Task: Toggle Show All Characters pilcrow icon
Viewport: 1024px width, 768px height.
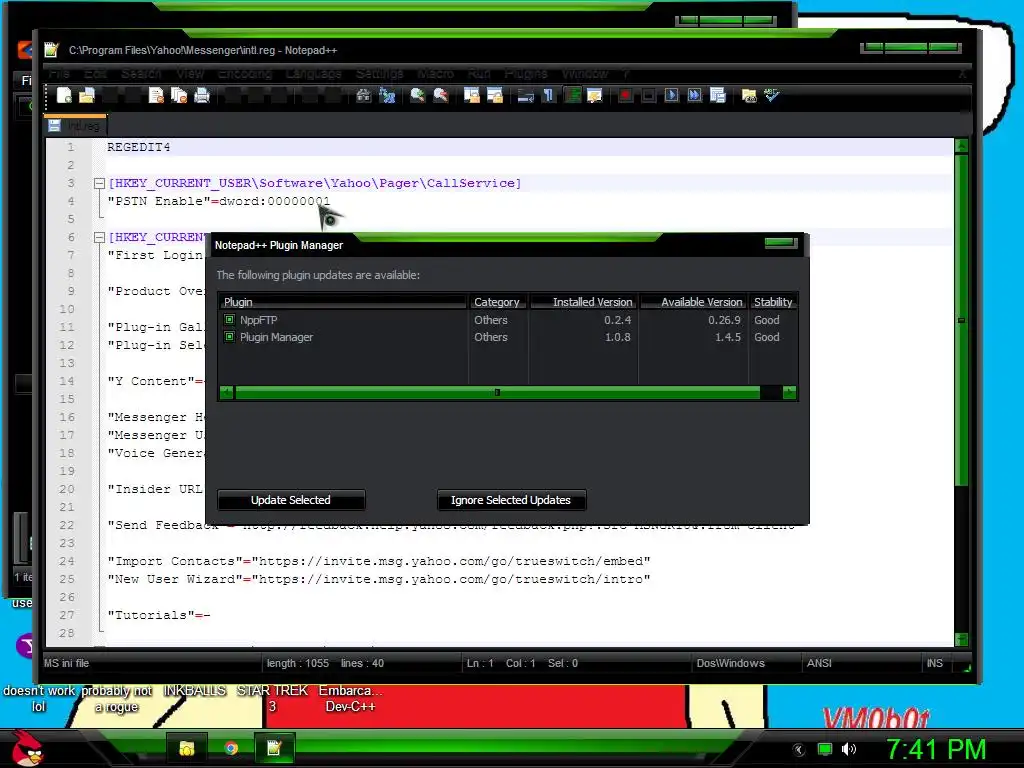Action: pos(549,95)
